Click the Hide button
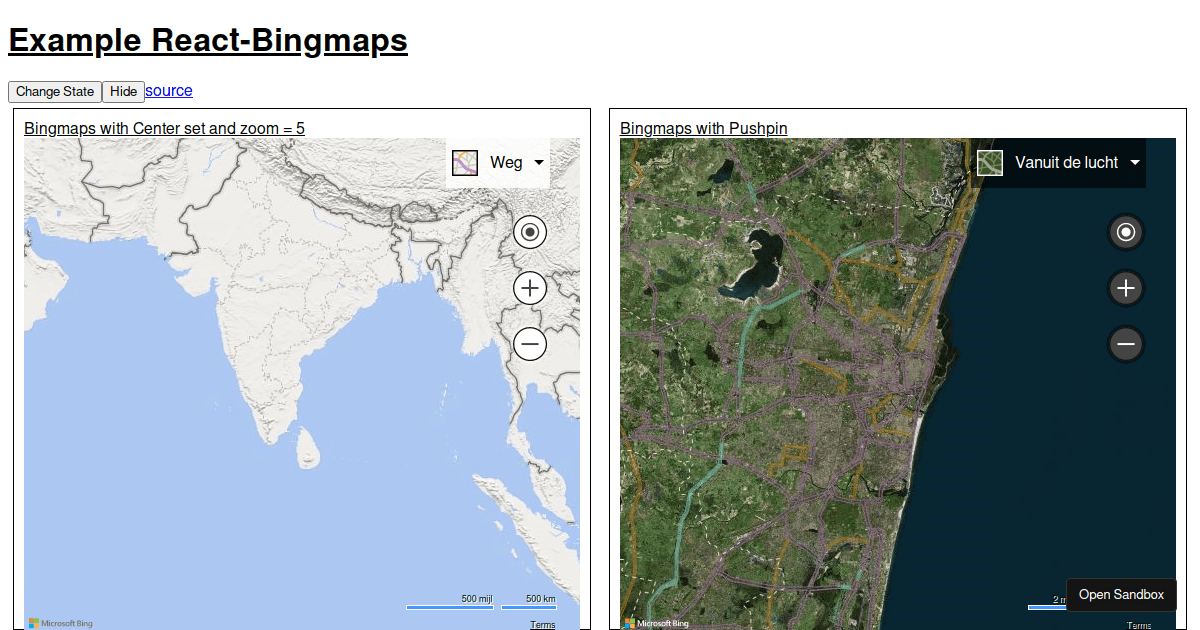 (123, 91)
